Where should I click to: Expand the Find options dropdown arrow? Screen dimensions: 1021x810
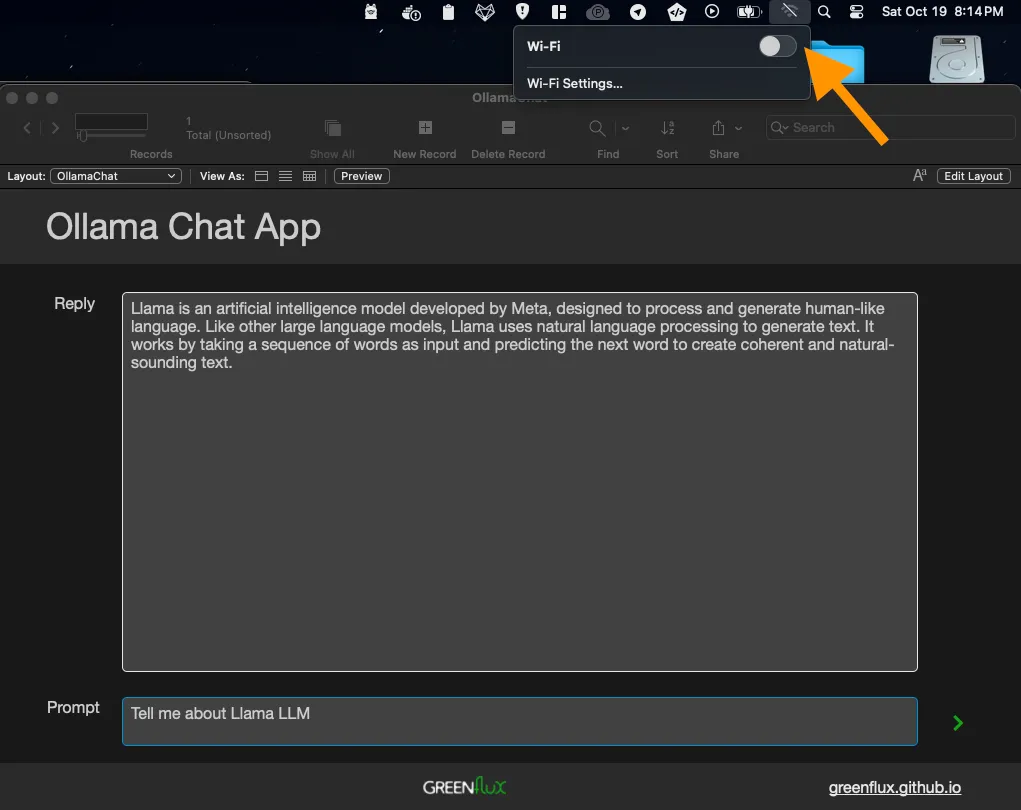[626, 128]
